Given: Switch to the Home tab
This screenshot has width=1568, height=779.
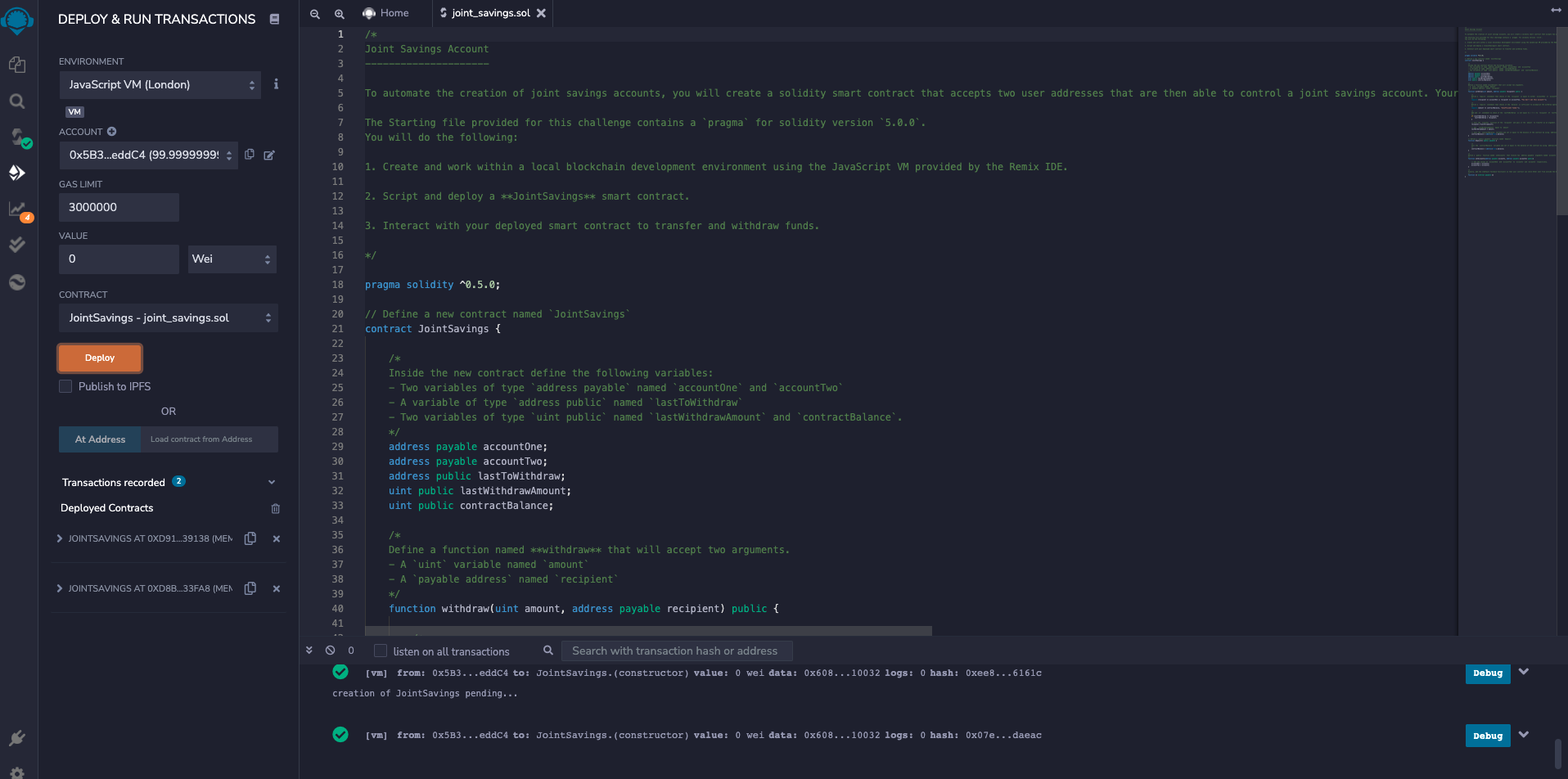Looking at the screenshot, I should coord(386,12).
